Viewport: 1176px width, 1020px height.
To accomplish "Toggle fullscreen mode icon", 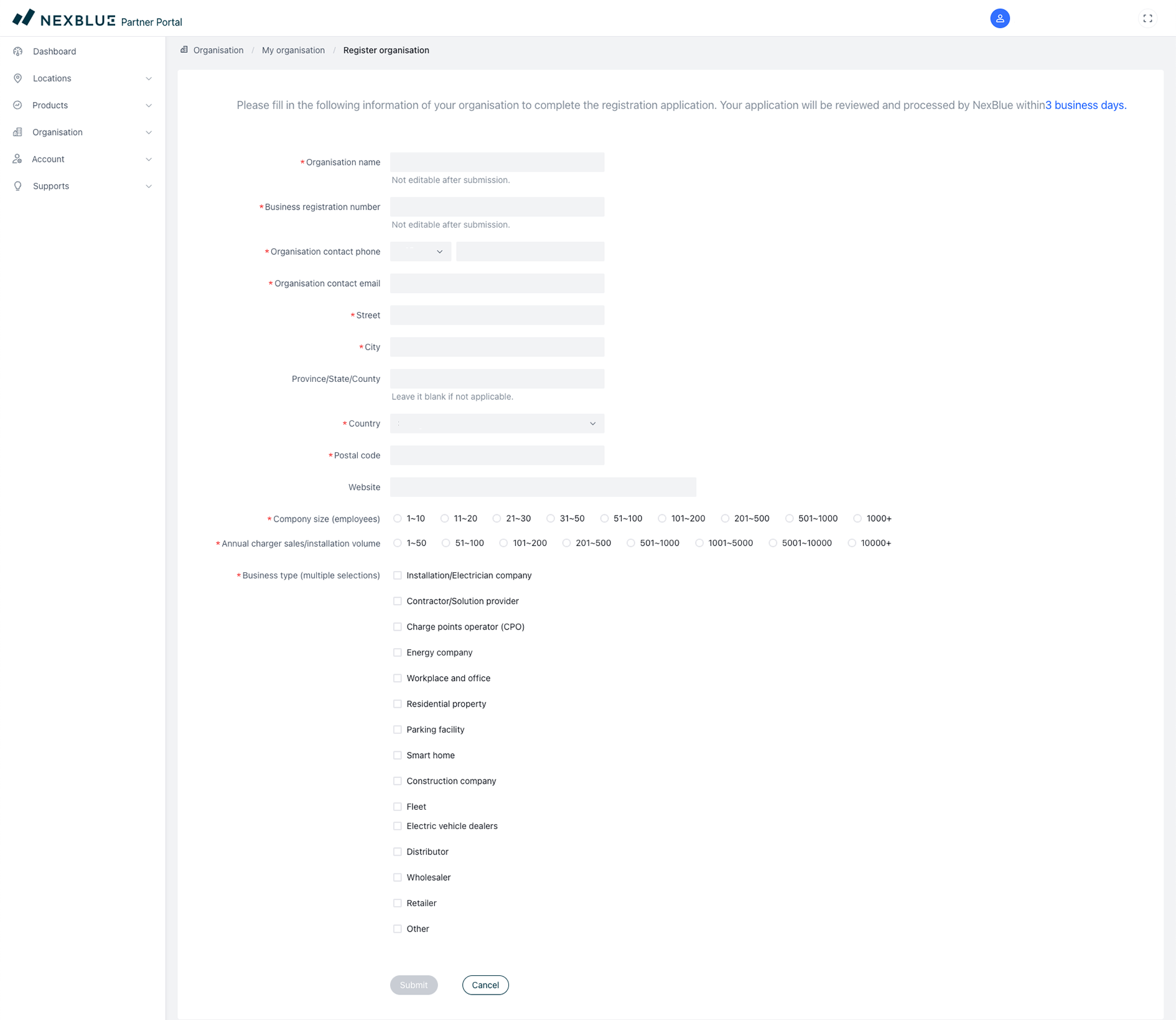I will coord(1147,19).
